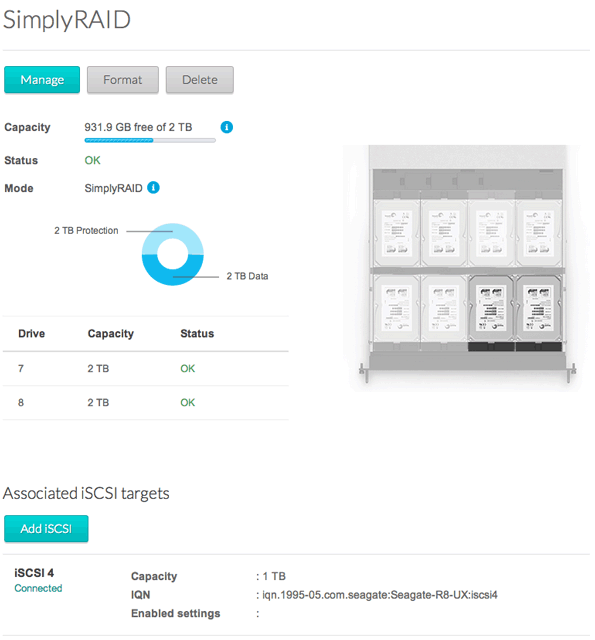Click the fourth drive in the top row

click(x=539, y=233)
